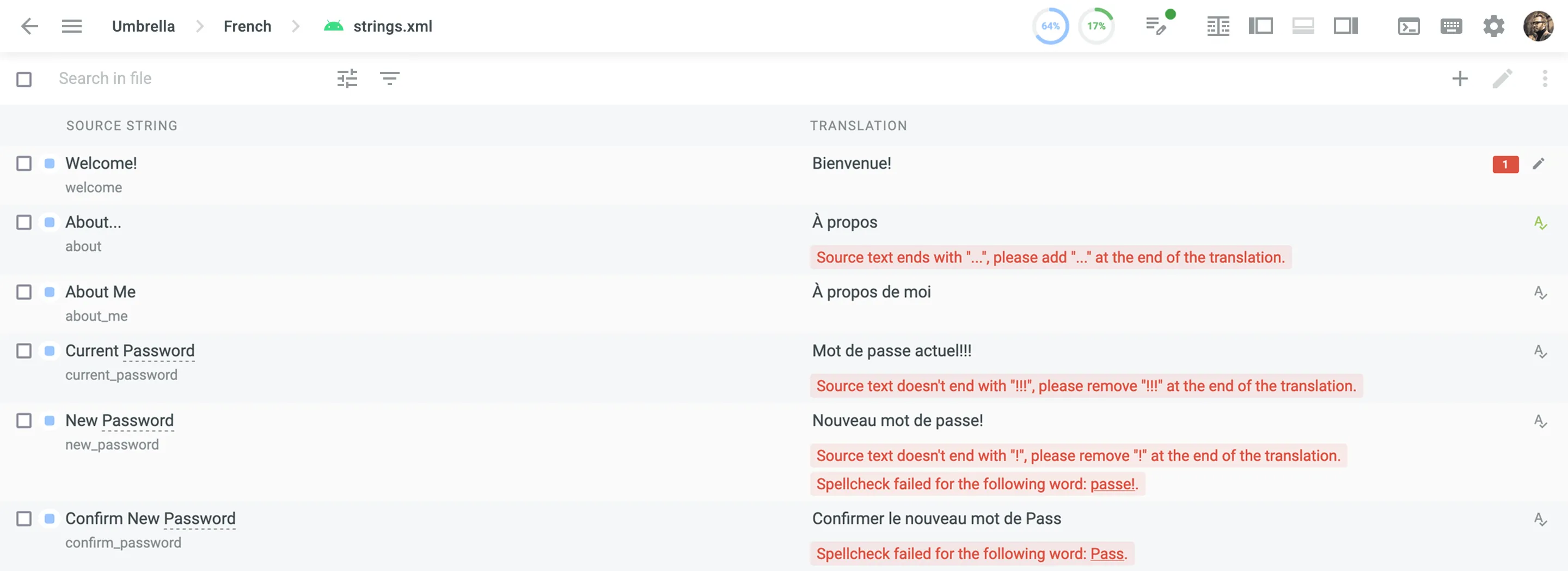Open the keyboard shortcuts icon
Image resolution: width=1568 pixels, height=571 pixels.
coord(1451,26)
